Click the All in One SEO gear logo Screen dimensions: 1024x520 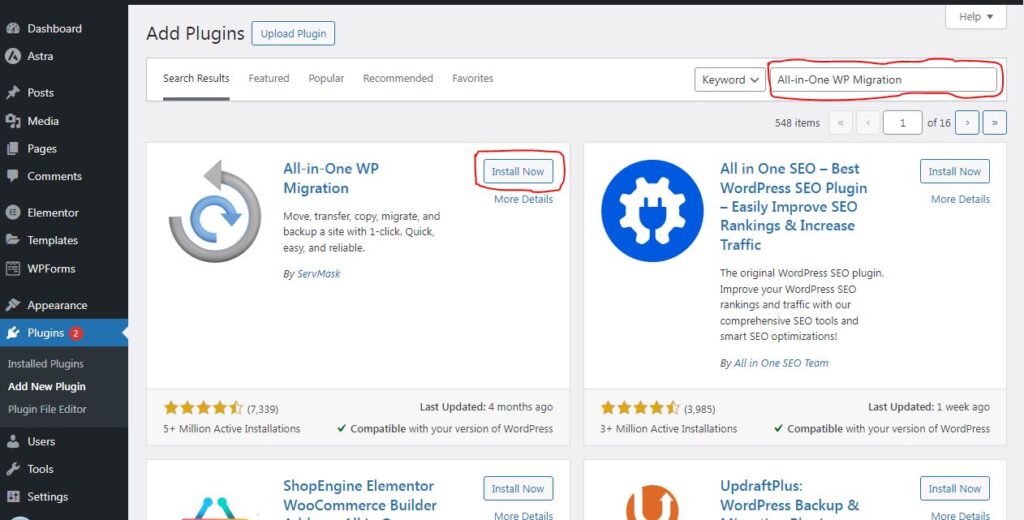[x=652, y=211]
